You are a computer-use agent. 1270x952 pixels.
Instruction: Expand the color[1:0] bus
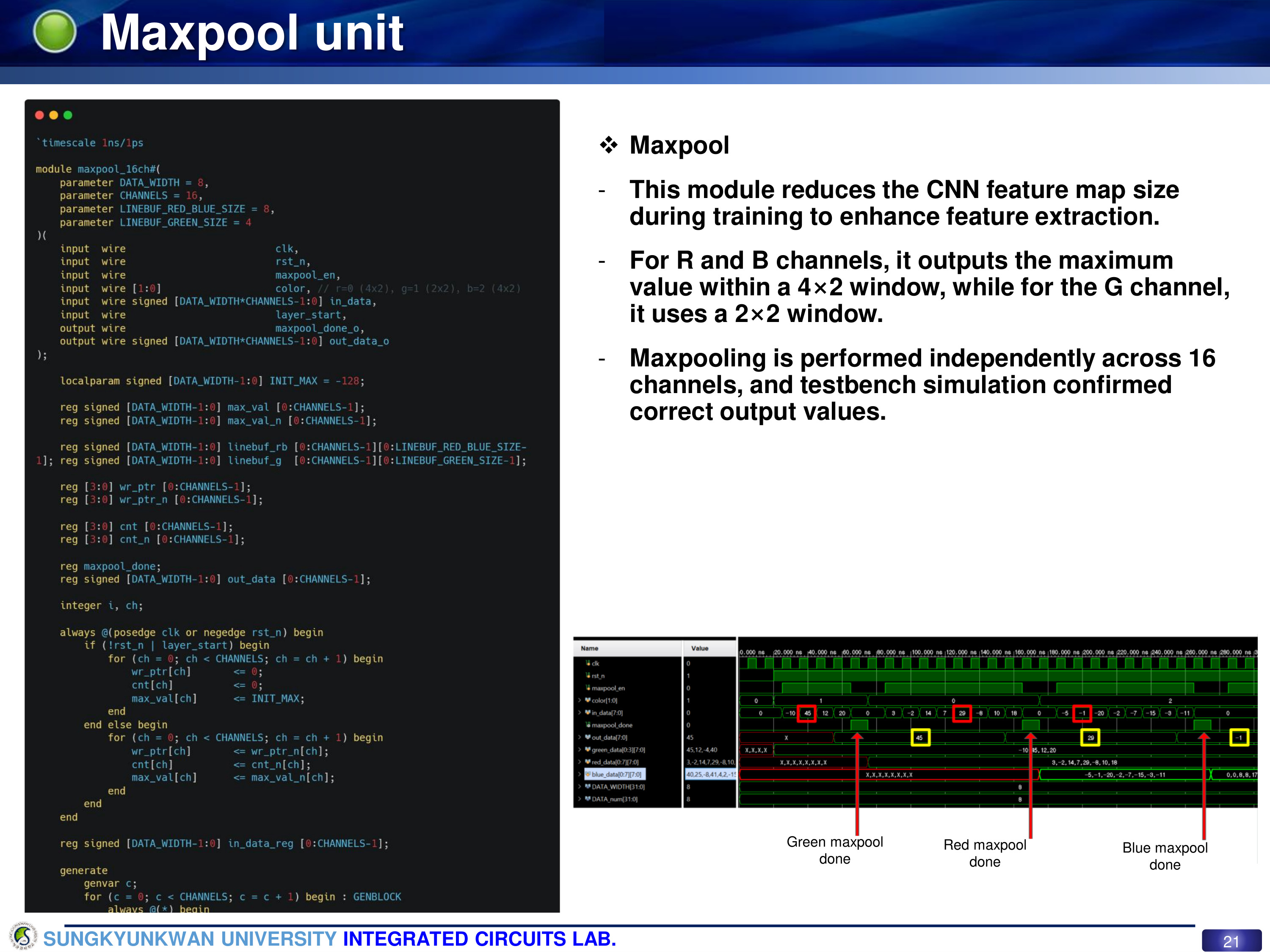pyautogui.click(x=580, y=700)
